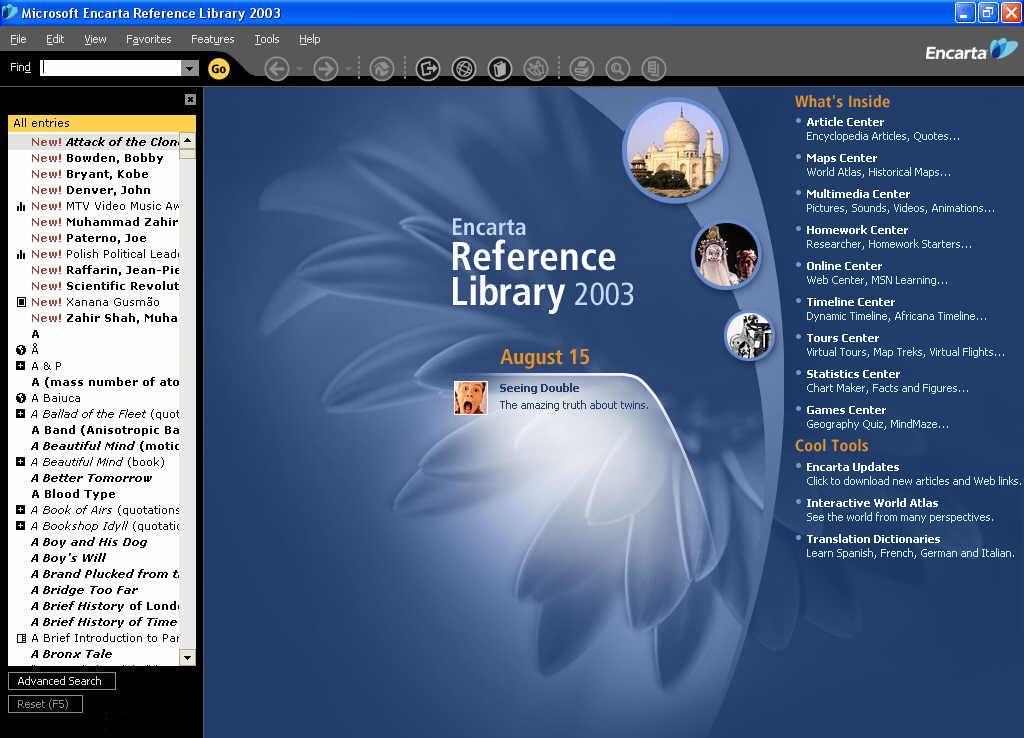Click the Back arrow navigation icon
1024x738 pixels.
tap(277, 68)
